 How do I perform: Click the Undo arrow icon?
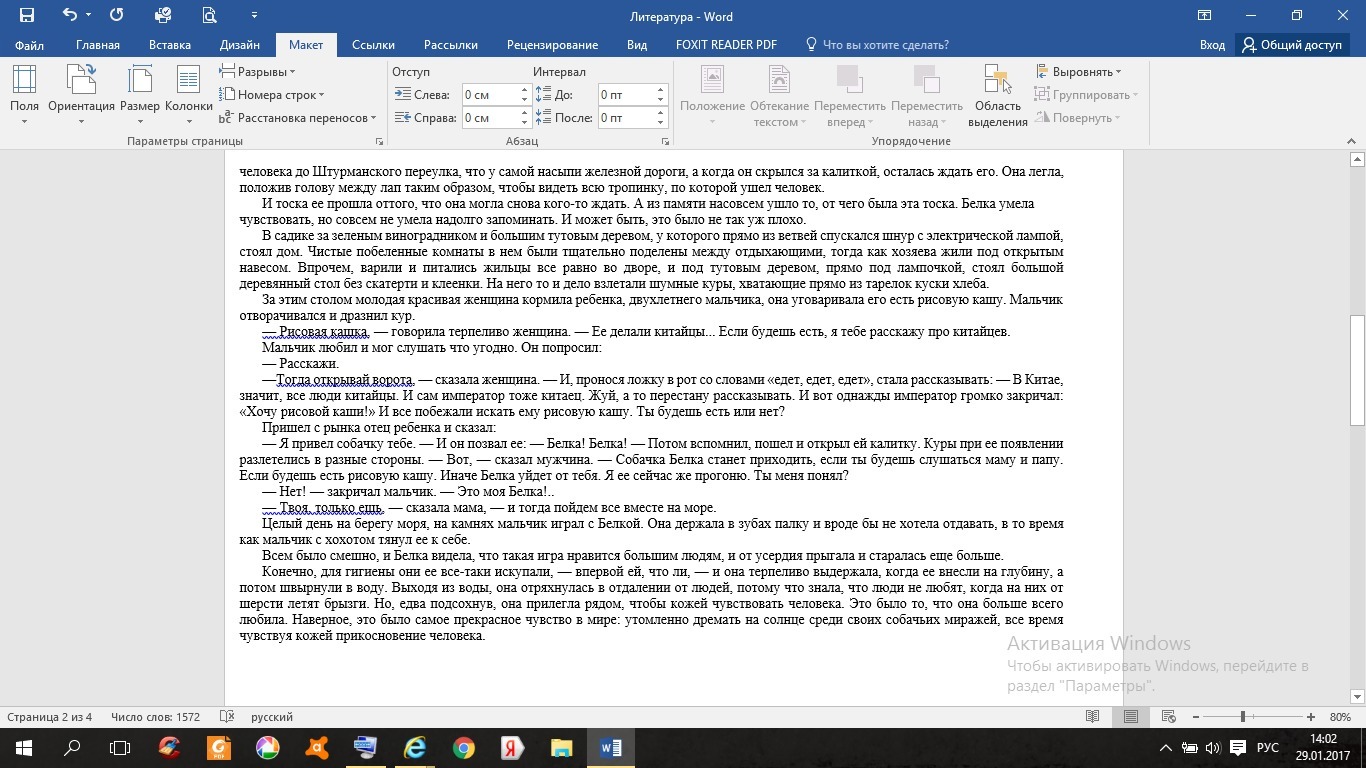tap(69, 16)
